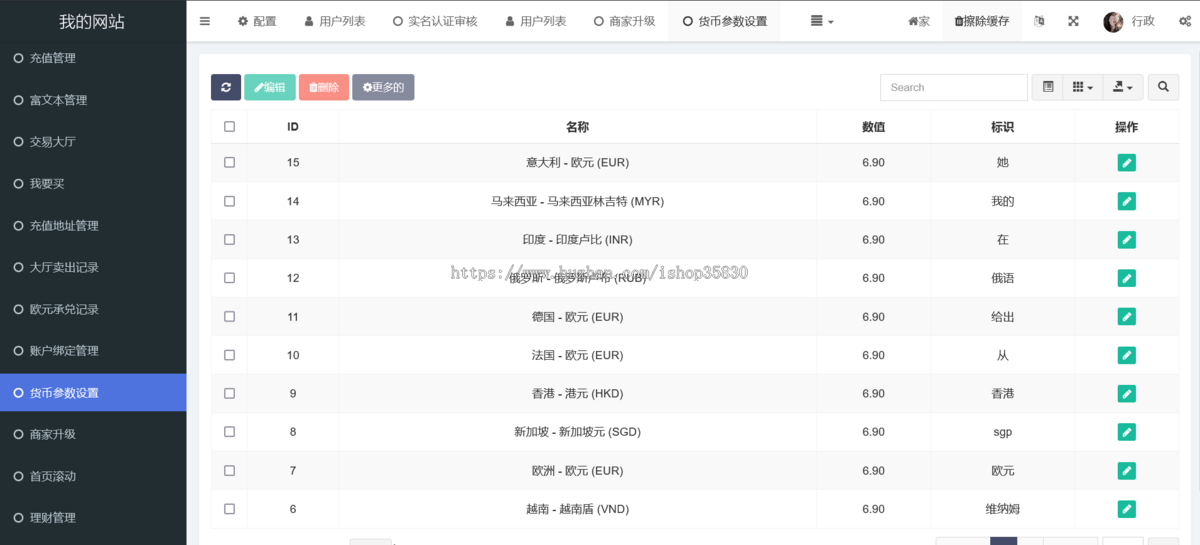Edit the Singapore Dollar (SGD) row

pyautogui.click(x=1126, y=432)
